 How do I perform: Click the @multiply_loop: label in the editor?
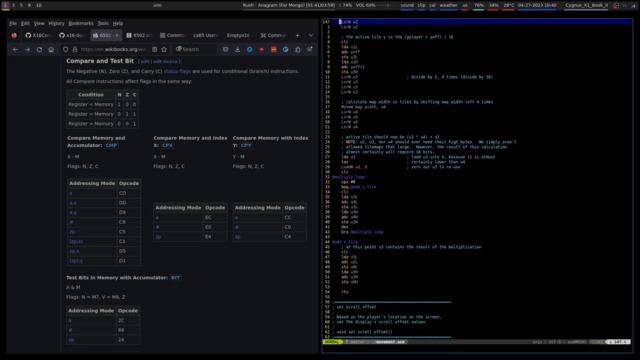(349, 177)
